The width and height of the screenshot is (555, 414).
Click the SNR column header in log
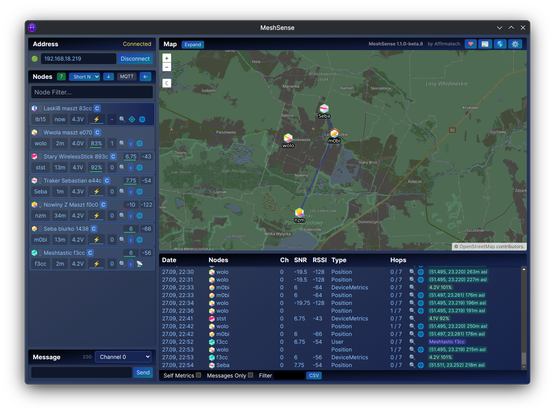(x=301, y=260)
